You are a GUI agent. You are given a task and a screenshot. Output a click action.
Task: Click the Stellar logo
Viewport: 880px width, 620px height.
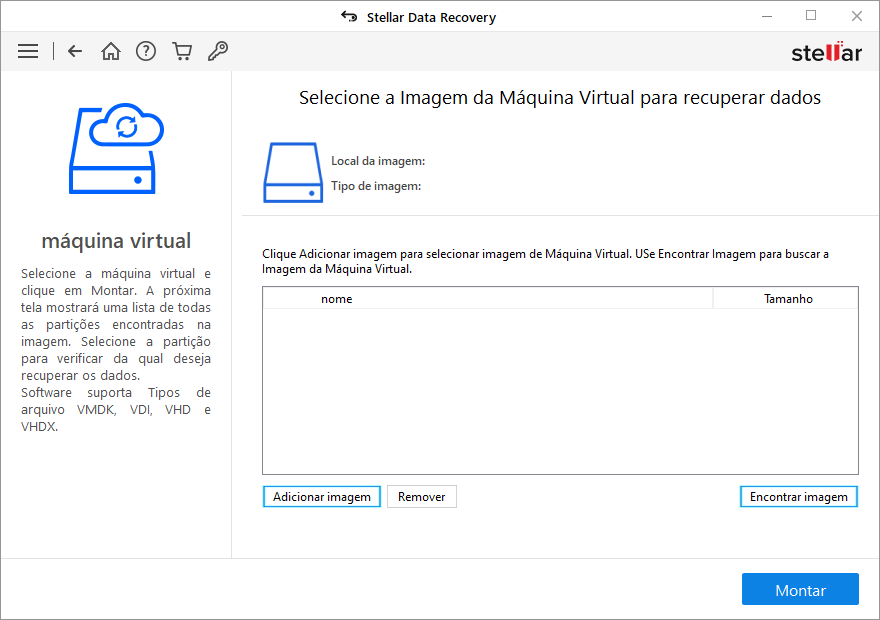coord(826,52)
